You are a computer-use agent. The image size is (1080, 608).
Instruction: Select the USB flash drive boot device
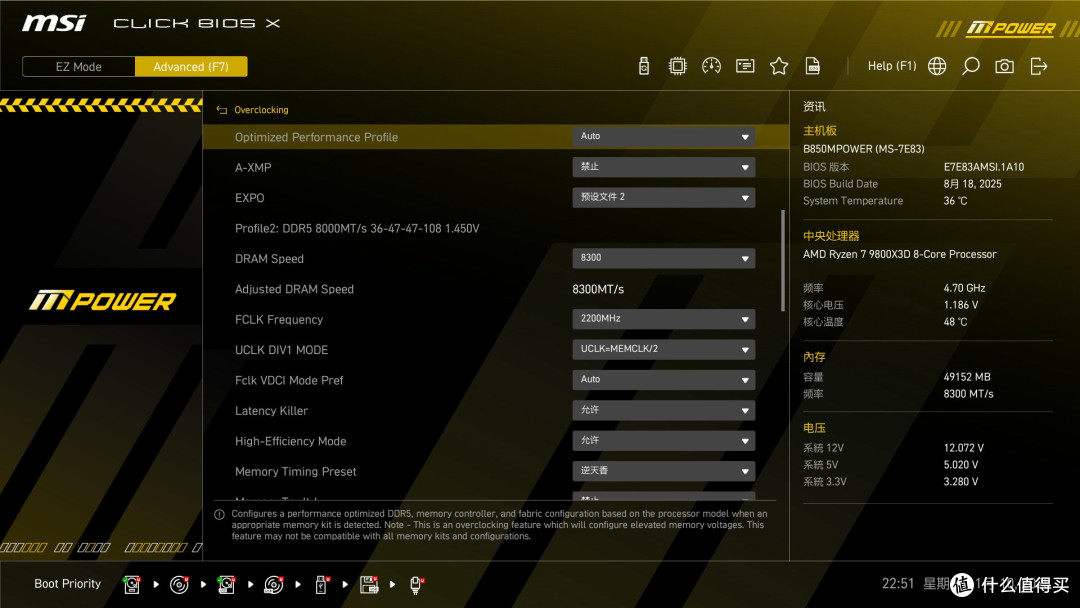pyautogui.click(x=321, y=584)
